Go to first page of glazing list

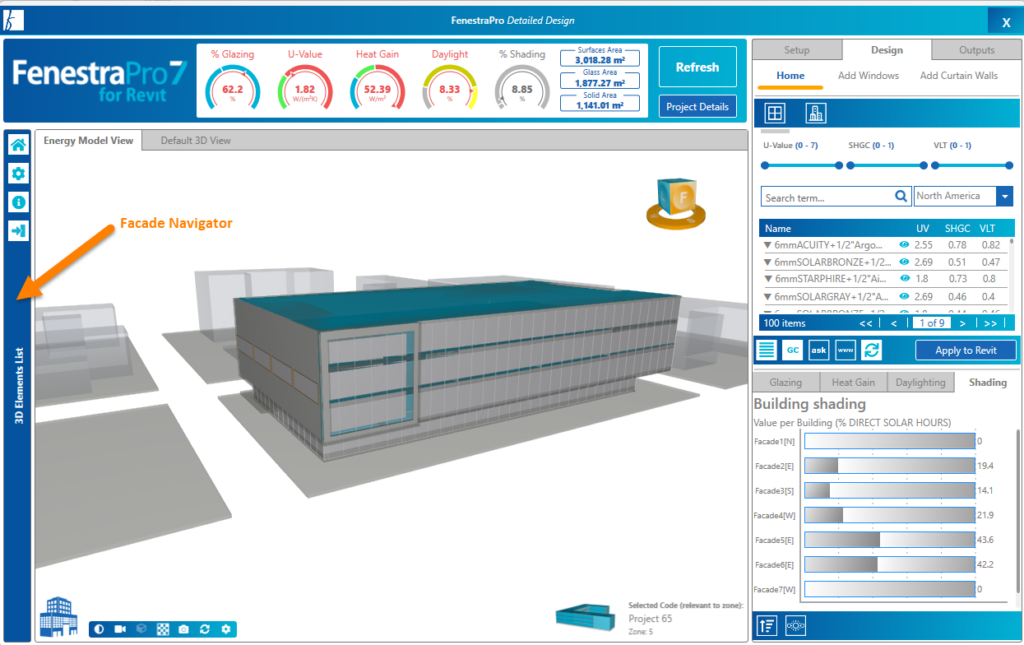coord(866,323)
